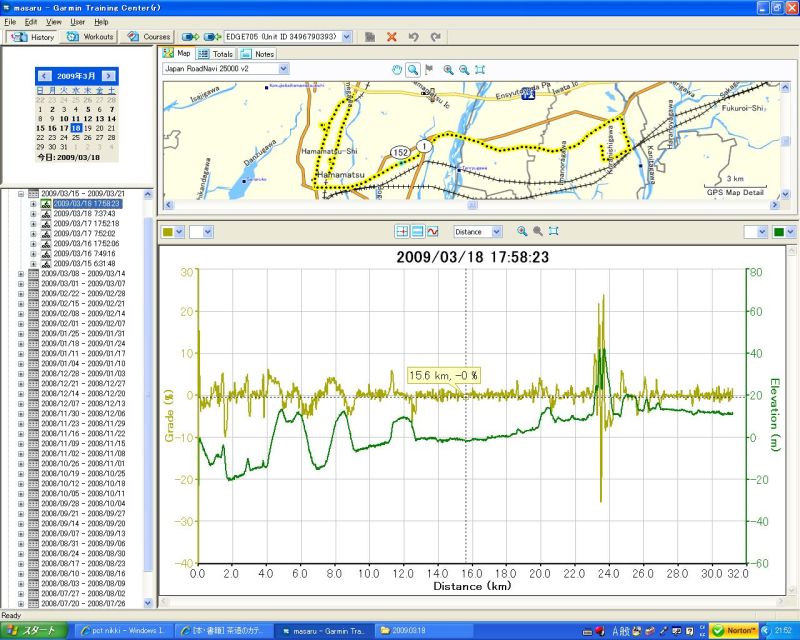Expand activity 2009/03/16 7:49:16
The image size is (800, 640).
pyautogui.click(x=33, y=254)
